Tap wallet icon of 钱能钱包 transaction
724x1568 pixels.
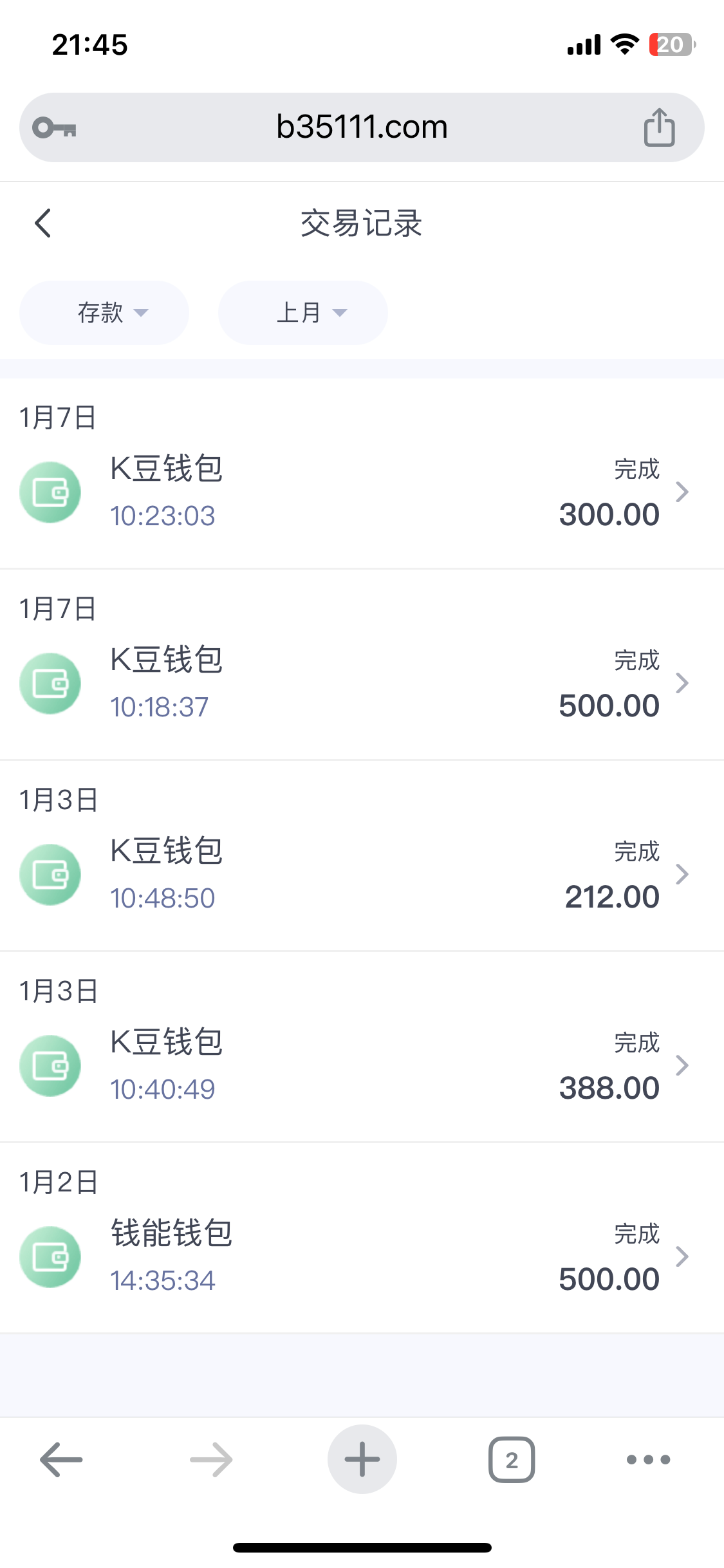(x=50, y=1257)
